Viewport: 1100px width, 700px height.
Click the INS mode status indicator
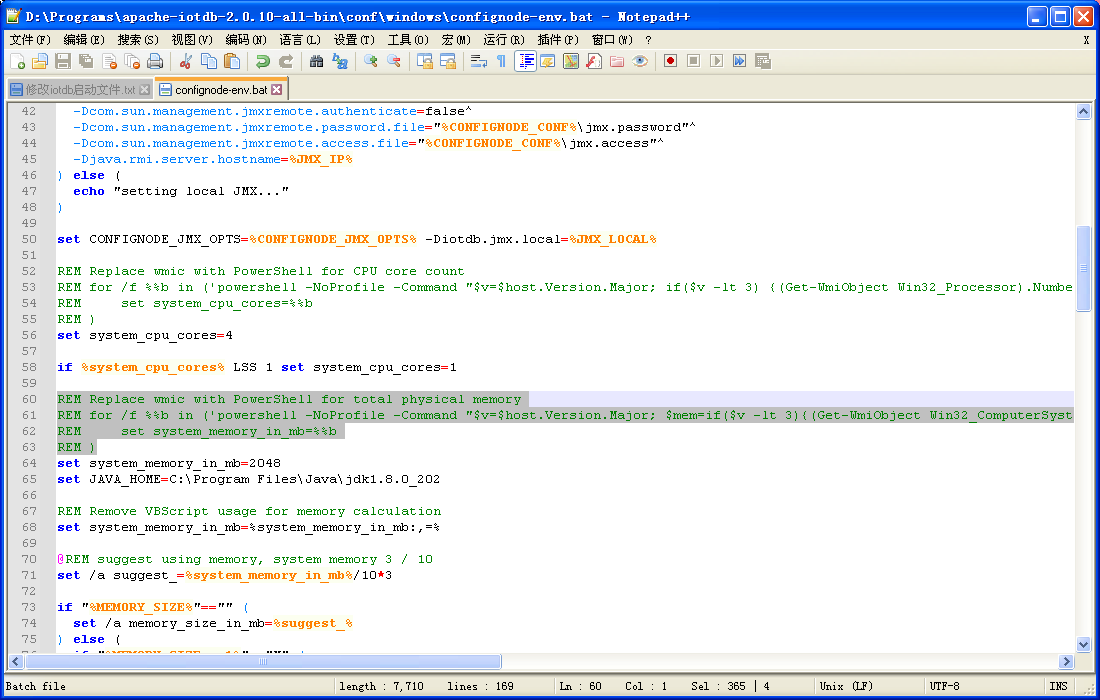click(x=1059, y=686)
